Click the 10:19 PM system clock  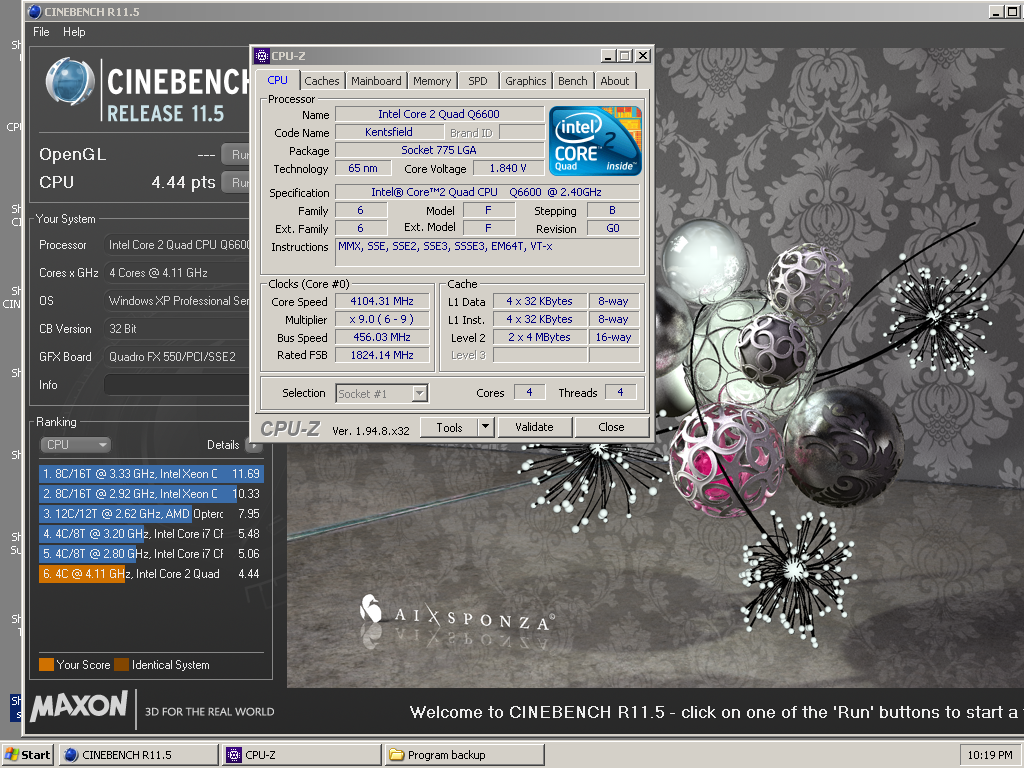pyautogui.click(x=989, y=754)
